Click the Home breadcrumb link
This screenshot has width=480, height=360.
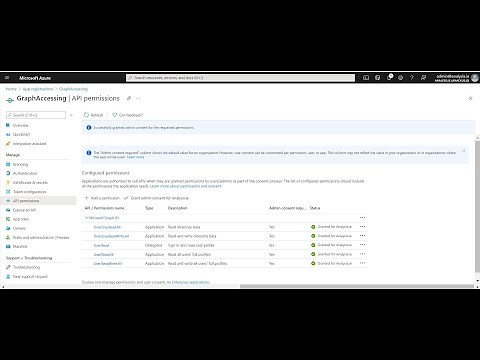click(11, 89)
